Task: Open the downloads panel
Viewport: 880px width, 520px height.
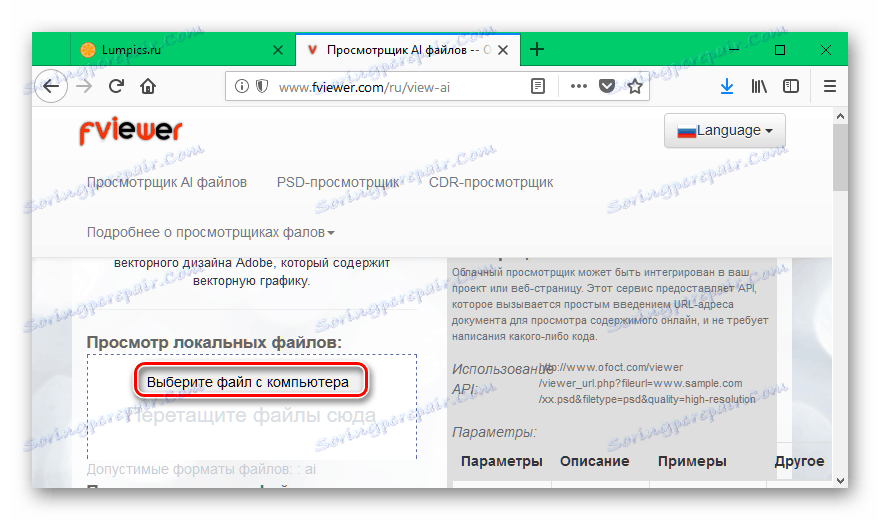Action: (727, 86)
